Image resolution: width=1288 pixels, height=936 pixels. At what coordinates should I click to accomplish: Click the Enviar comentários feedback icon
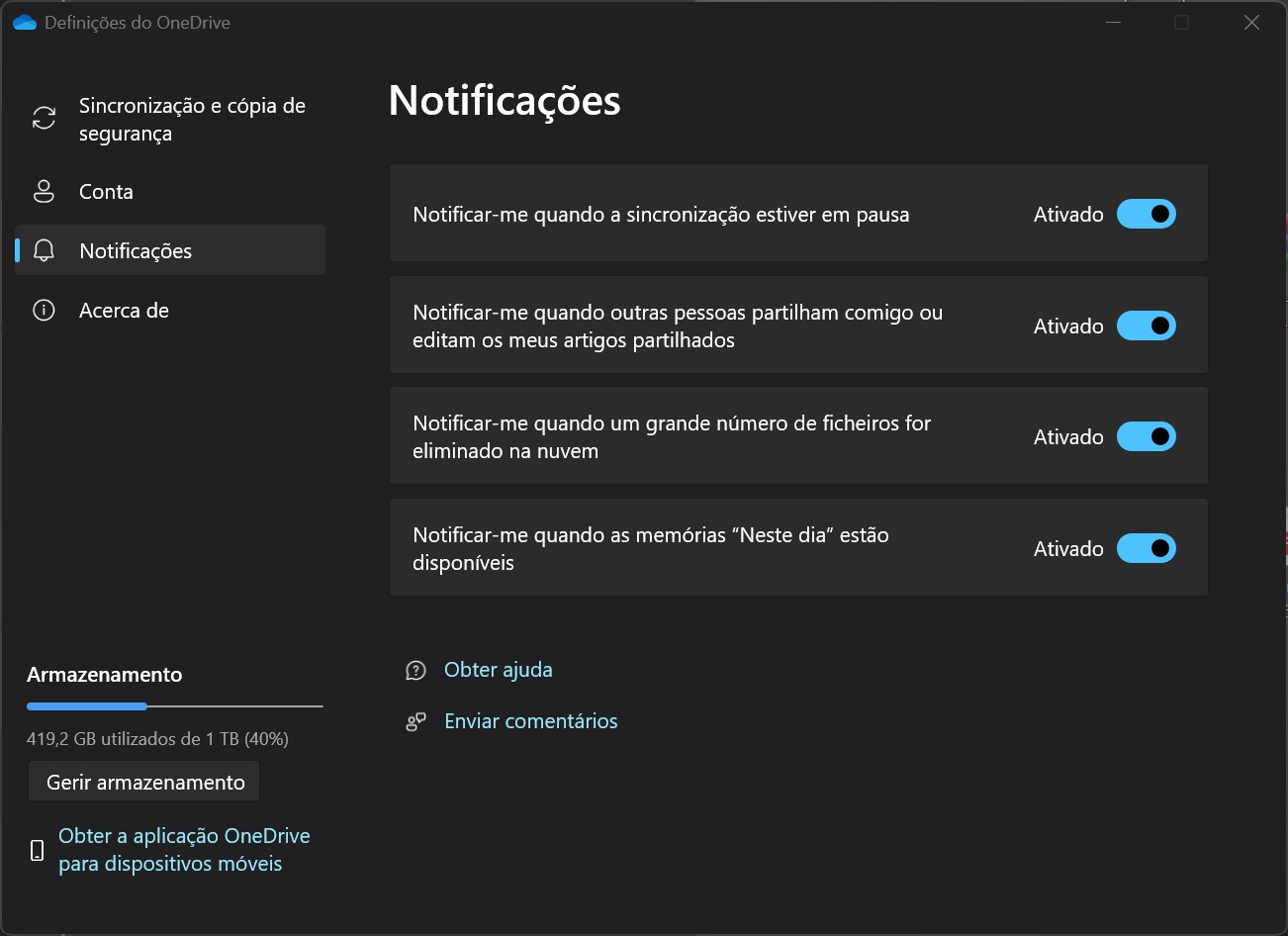415,722
